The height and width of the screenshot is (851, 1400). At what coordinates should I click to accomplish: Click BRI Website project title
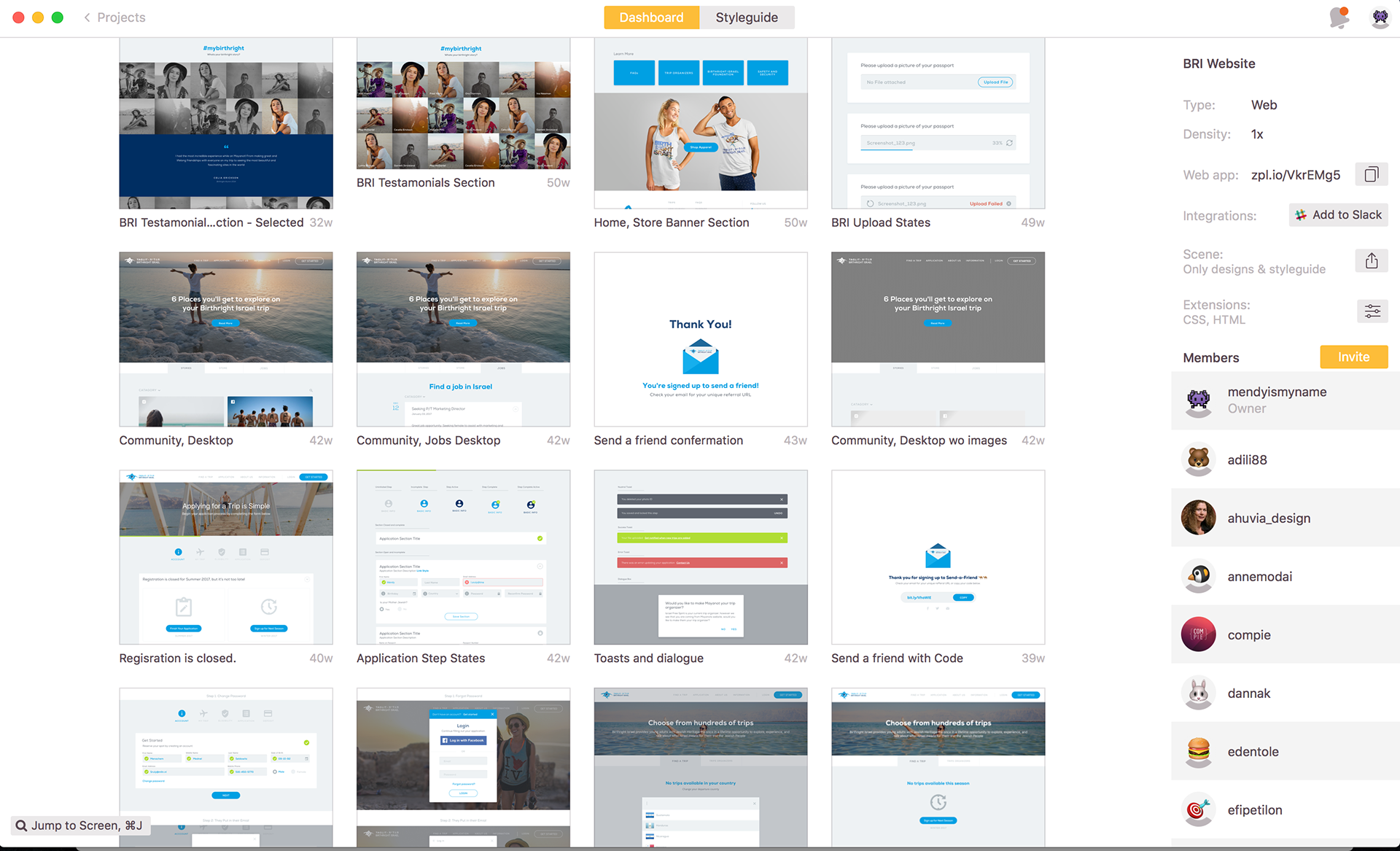point(1218,63)
